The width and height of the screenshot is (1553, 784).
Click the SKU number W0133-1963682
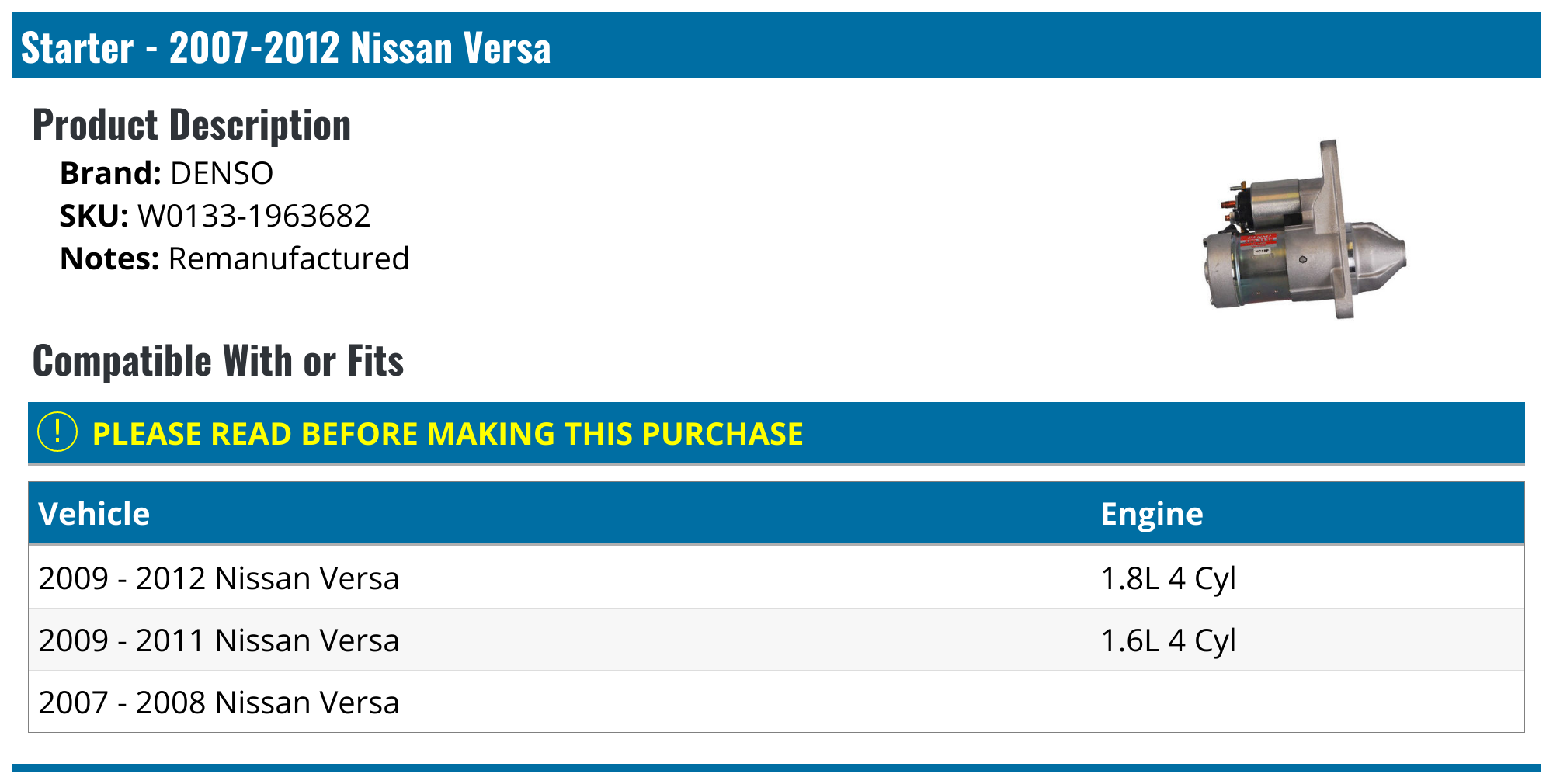point(254,216)
